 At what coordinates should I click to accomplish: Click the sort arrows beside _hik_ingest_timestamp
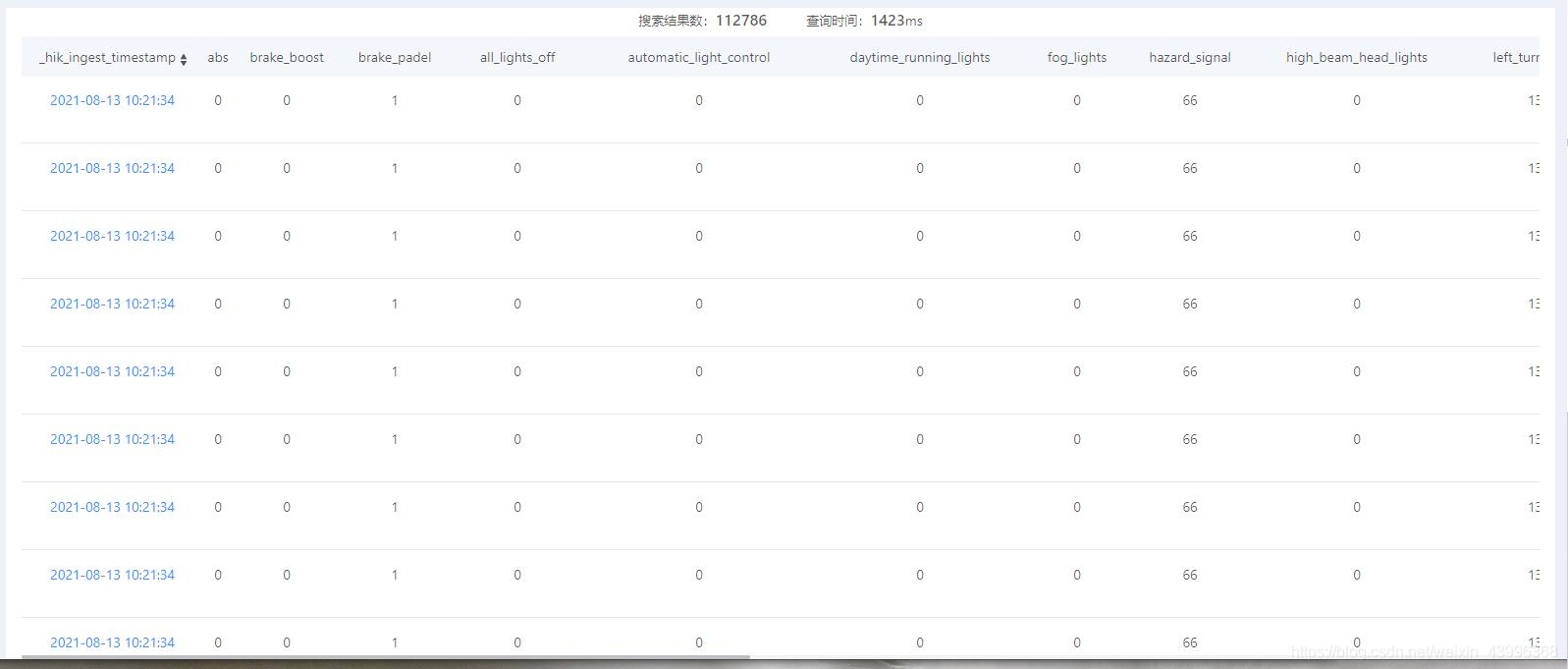[x=184, y=59]
